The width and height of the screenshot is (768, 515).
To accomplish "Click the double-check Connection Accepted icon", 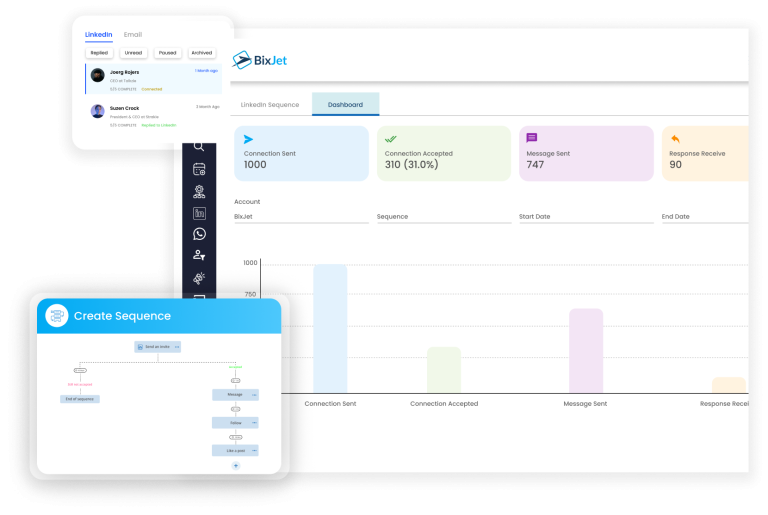I will (x=390, y=139).
